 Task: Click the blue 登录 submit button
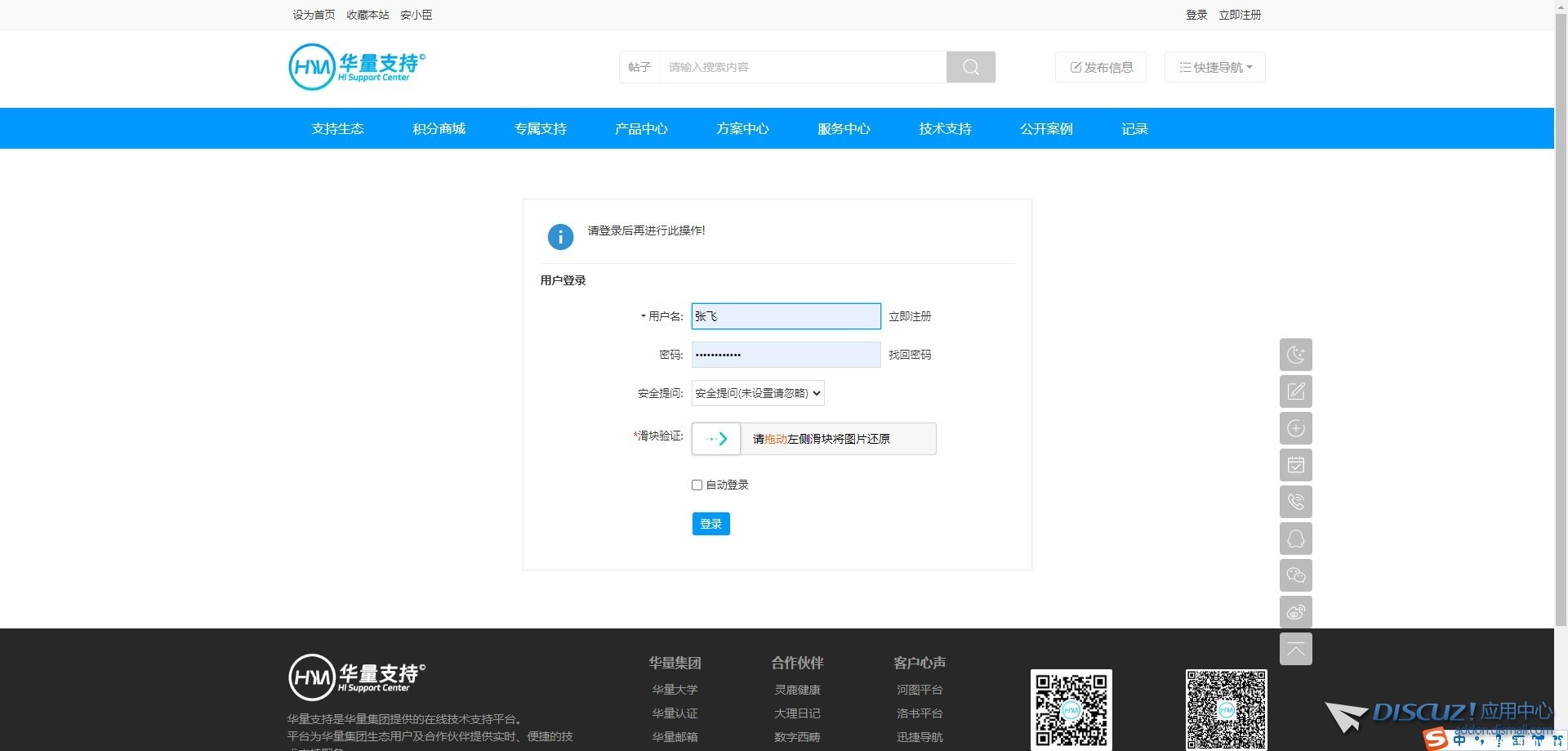click(710, 524)
